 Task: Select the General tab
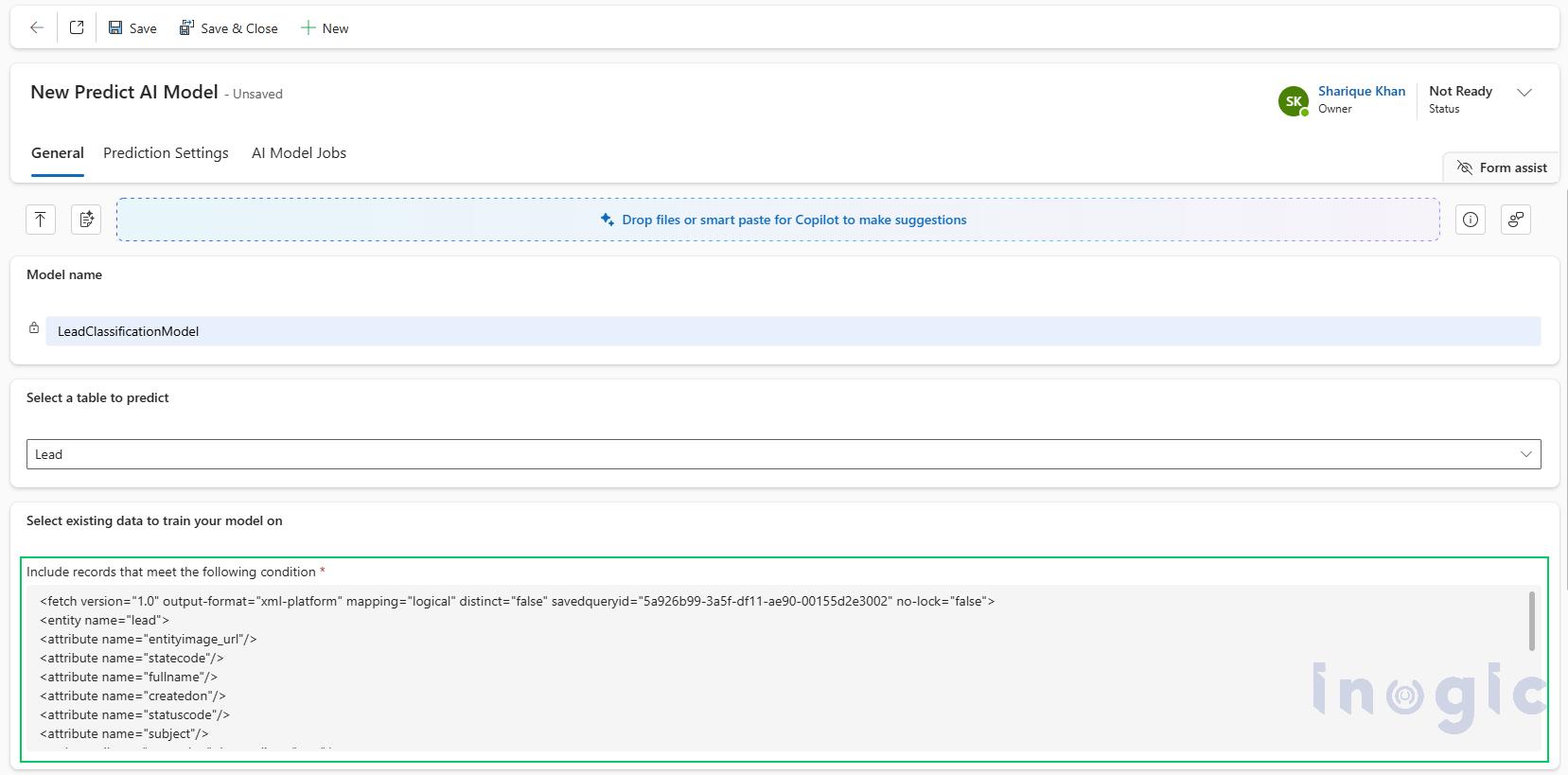[x=58, y=153]
